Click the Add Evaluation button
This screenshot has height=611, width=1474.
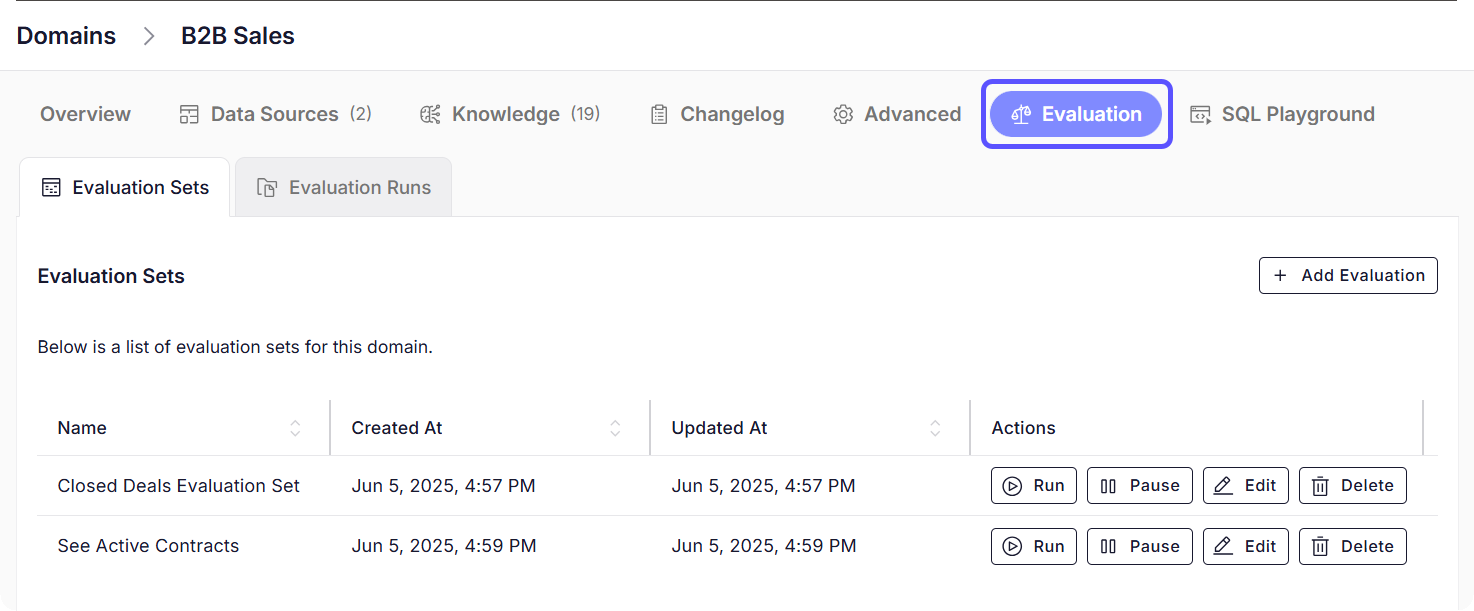coord(1348,275)
